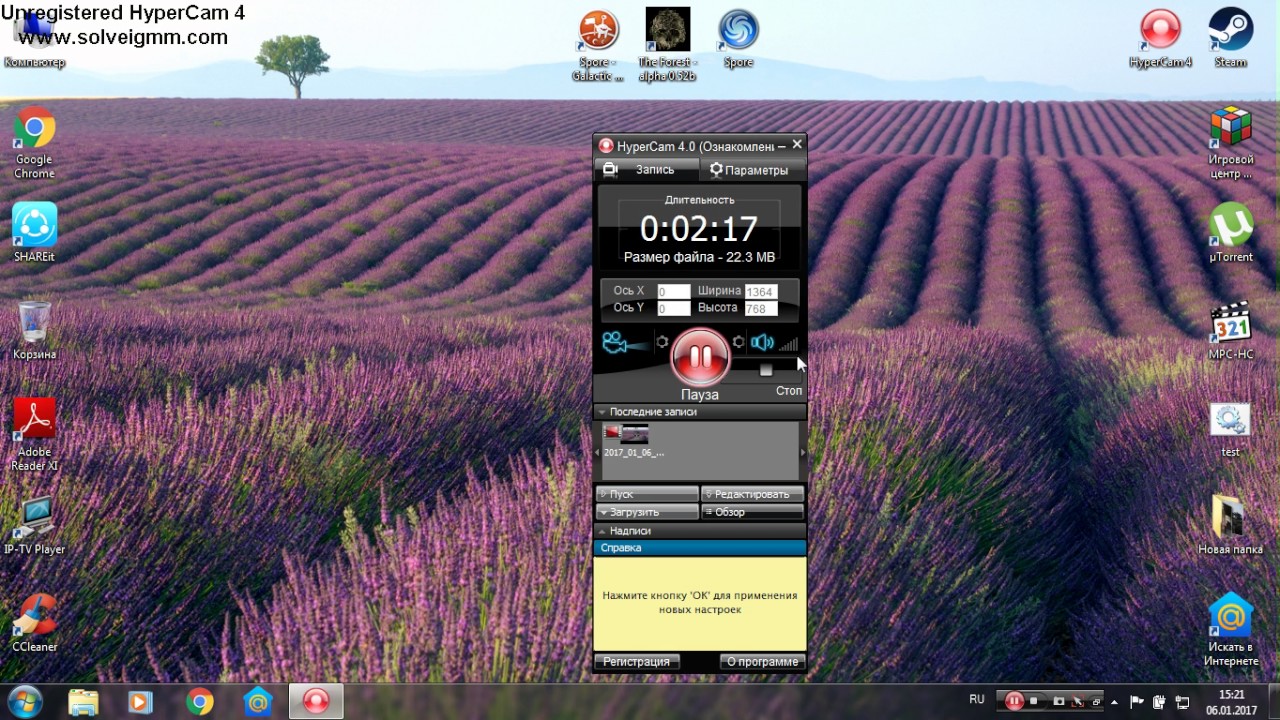Screen dimensions: 1280x720
Task: Open Spore Galactic desktop shortcut
Action: tap(598, 45)
